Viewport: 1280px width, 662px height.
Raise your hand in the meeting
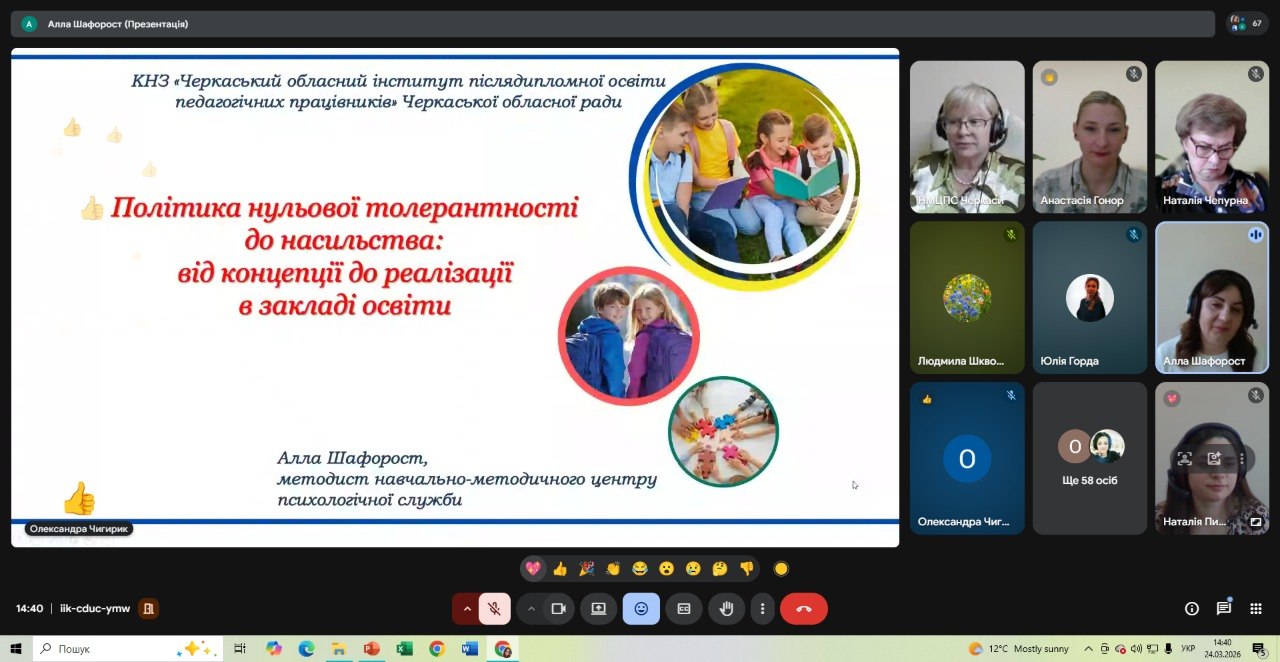coord(726,608)
